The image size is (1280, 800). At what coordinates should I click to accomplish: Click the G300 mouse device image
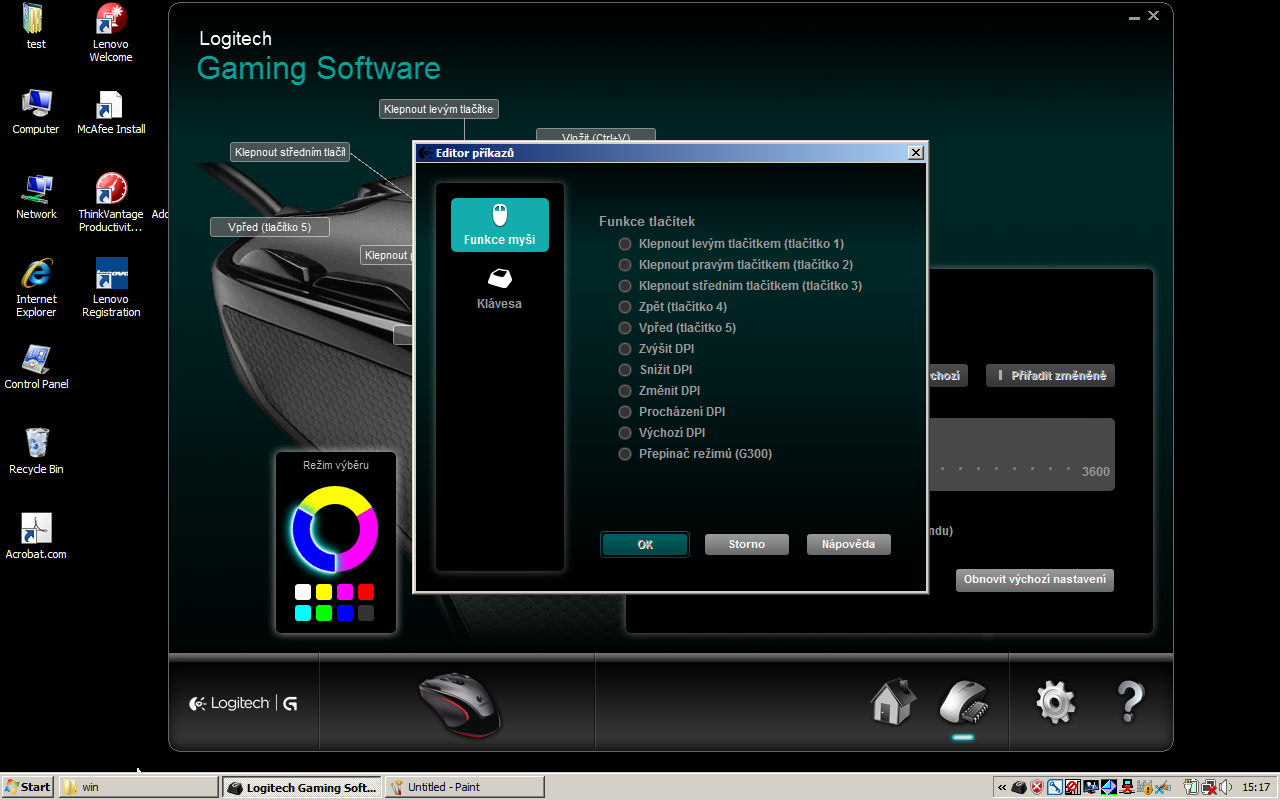click(x=459, y=704)
